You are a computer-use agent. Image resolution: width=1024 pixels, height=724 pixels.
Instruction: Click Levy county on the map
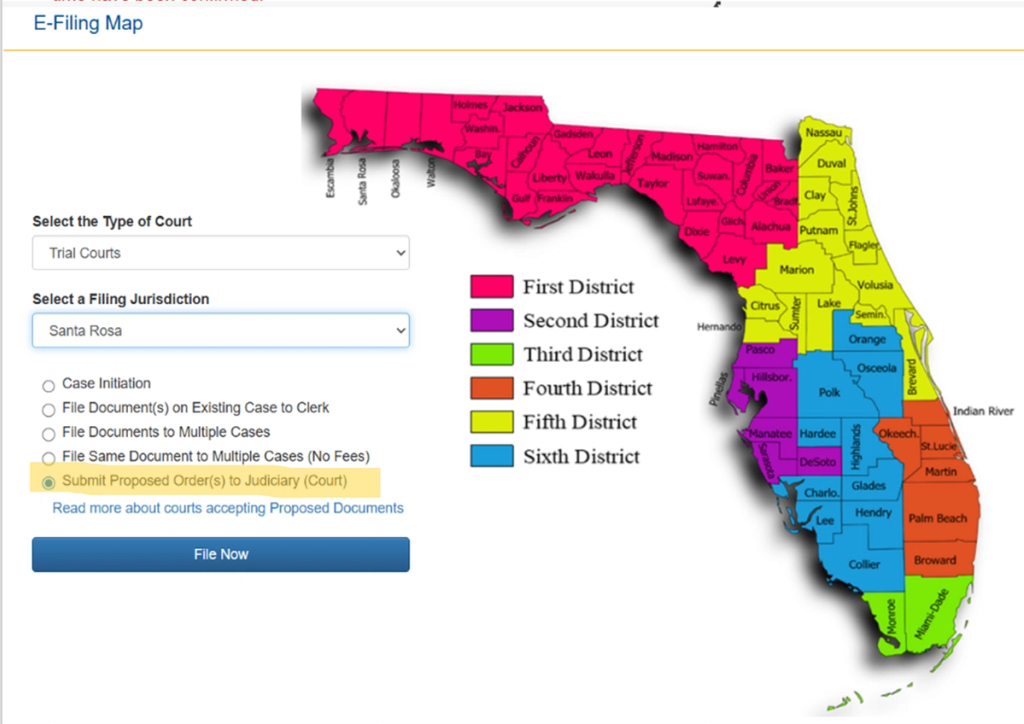734,259
